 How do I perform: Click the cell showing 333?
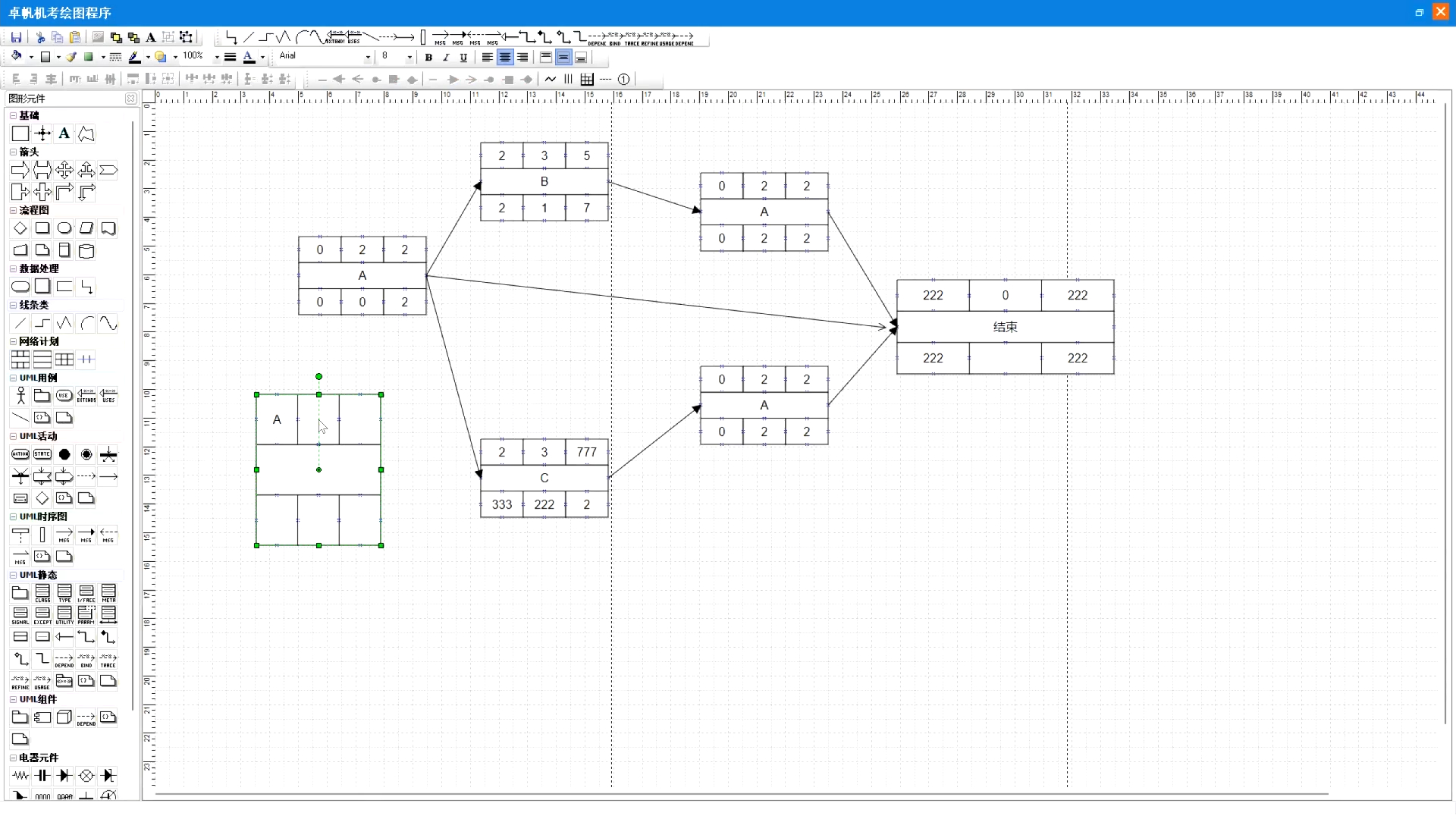501,504
